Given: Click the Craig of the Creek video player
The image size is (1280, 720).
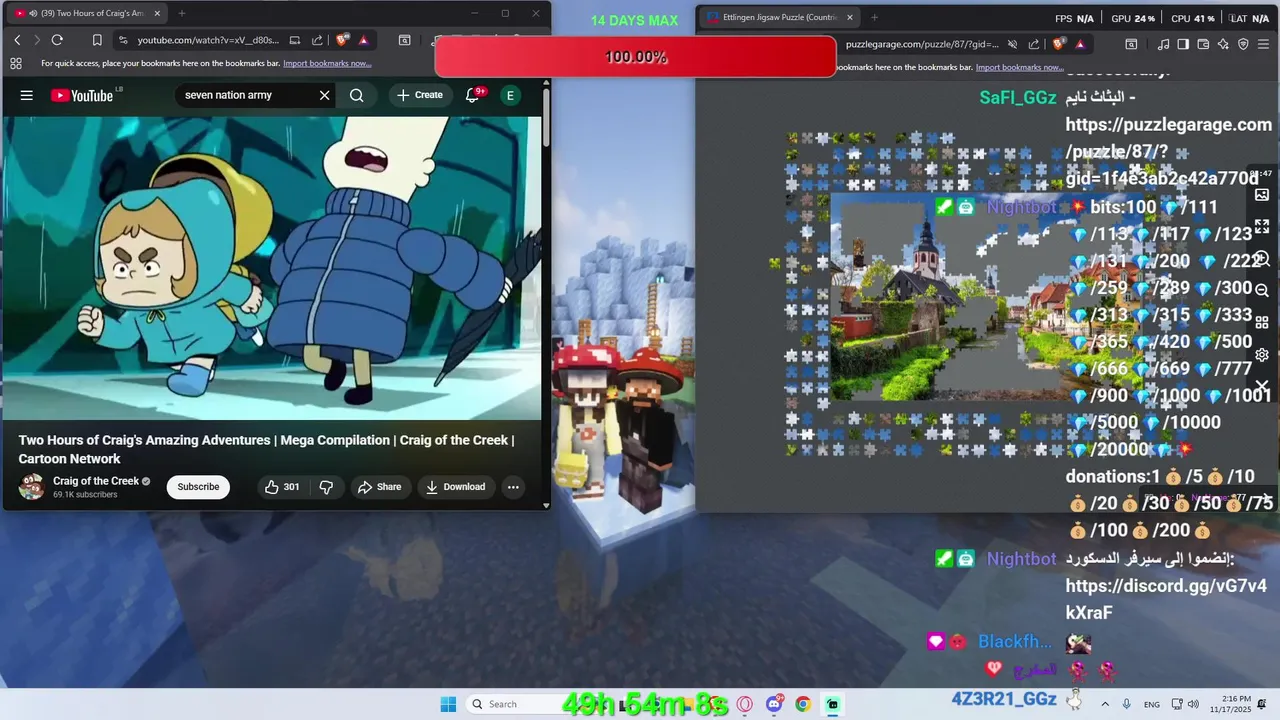Looking at the screenshot, I should 271,268.
